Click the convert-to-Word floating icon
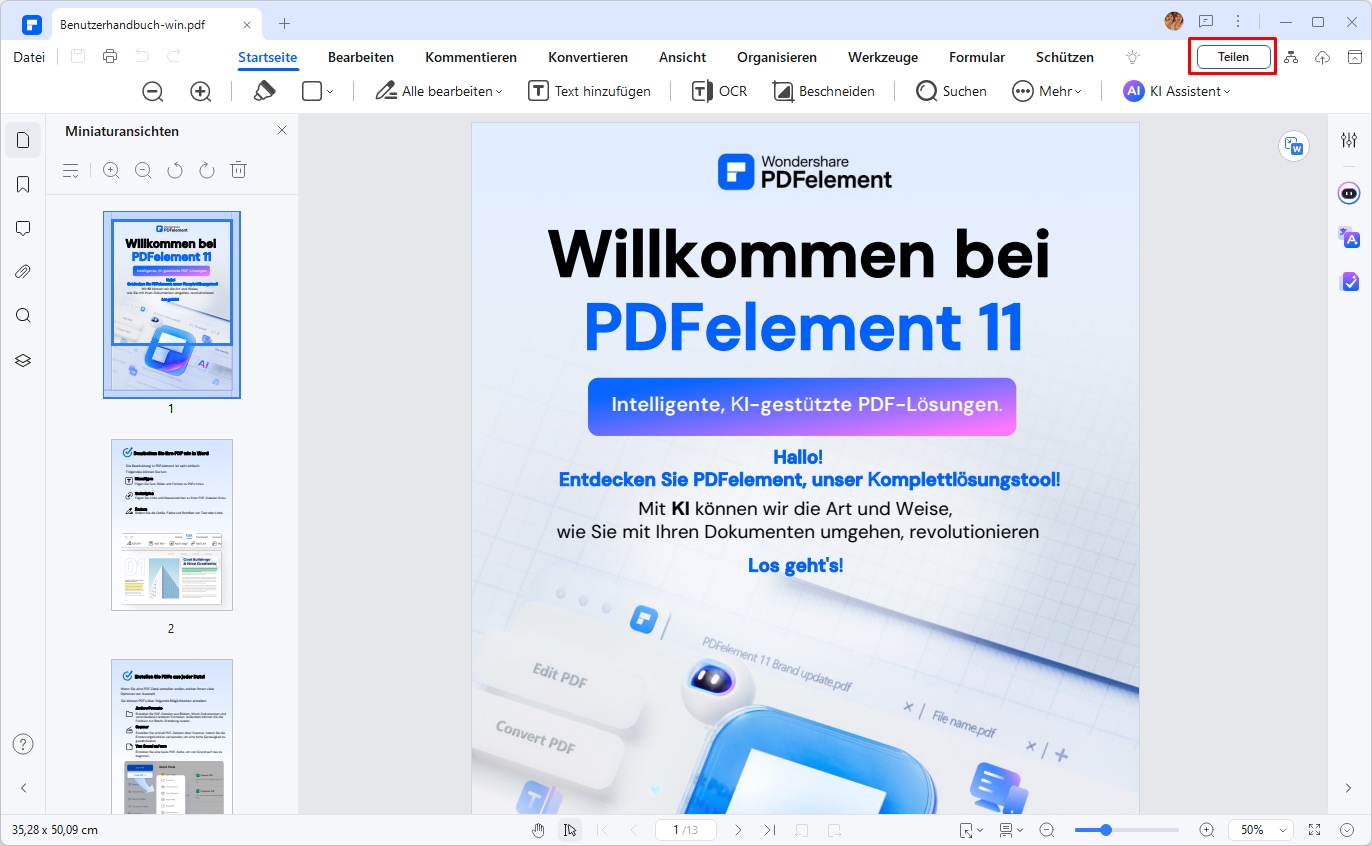 (x=1294, y=147)
